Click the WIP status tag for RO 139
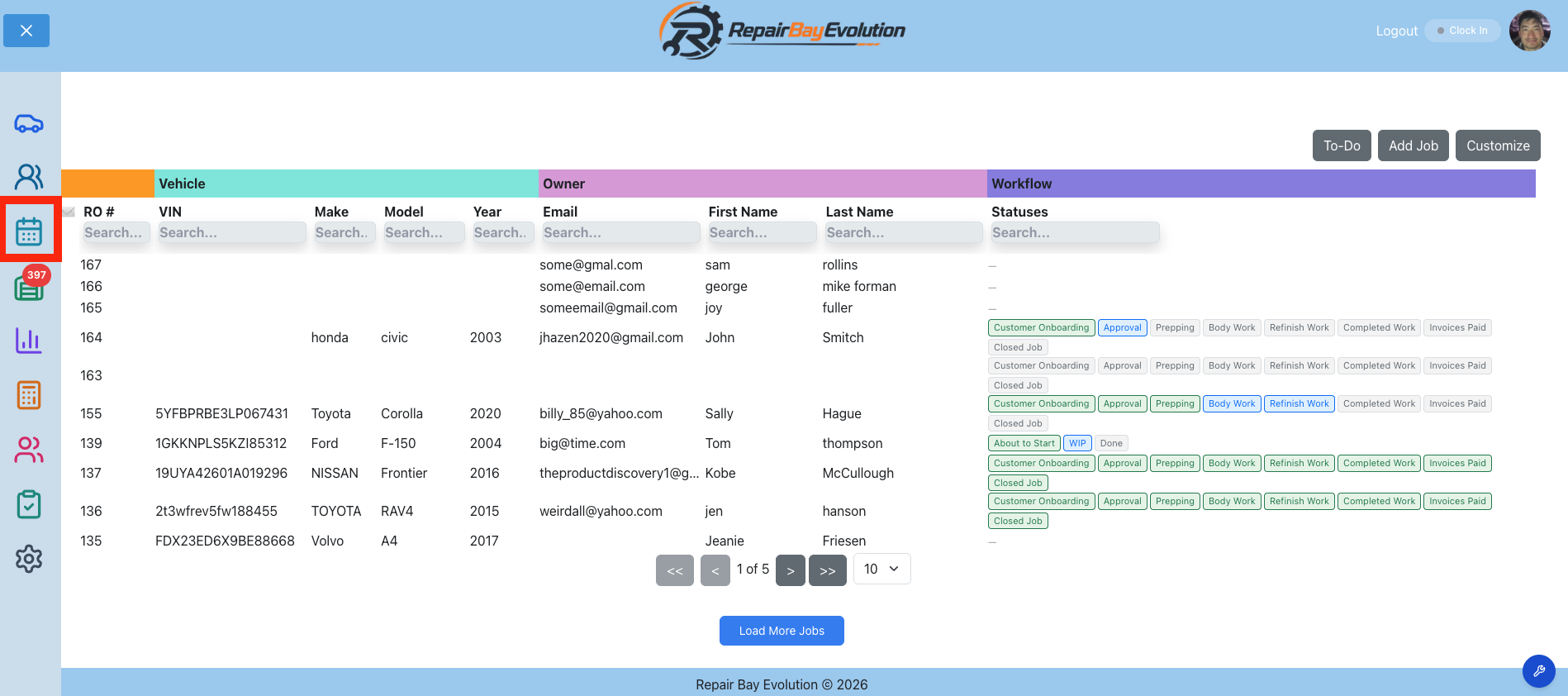 point(1077,443)
